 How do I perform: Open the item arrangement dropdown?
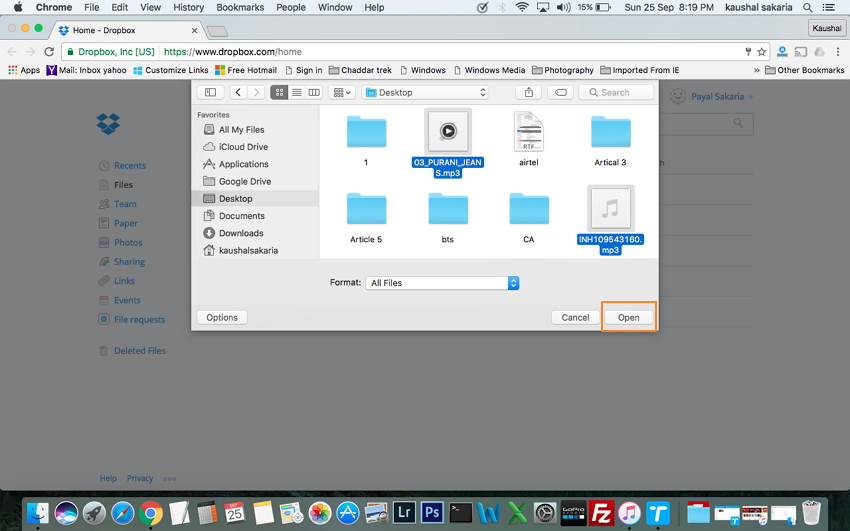342,92
